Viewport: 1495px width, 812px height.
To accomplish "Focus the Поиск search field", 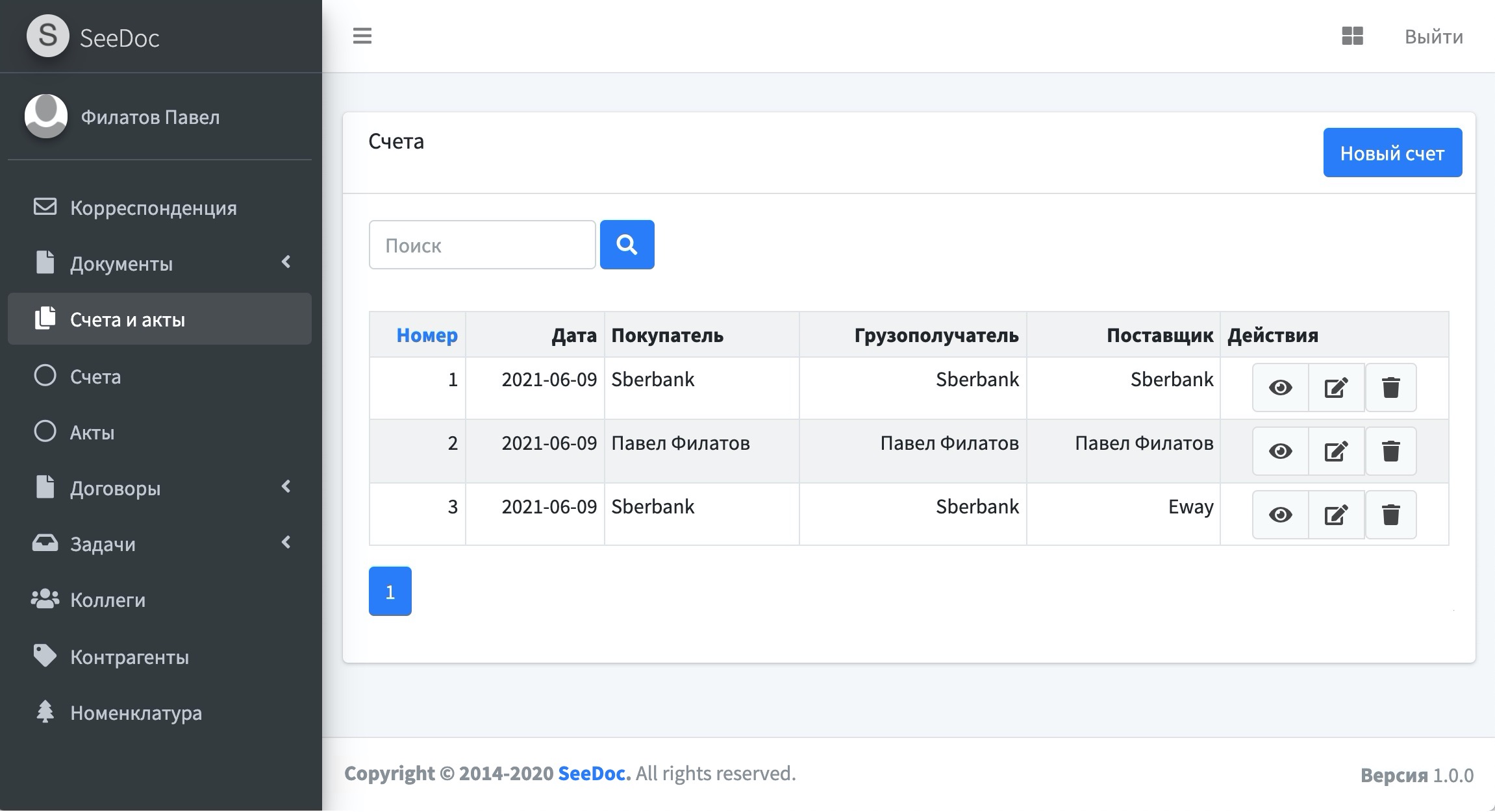I will click(482, 245).
